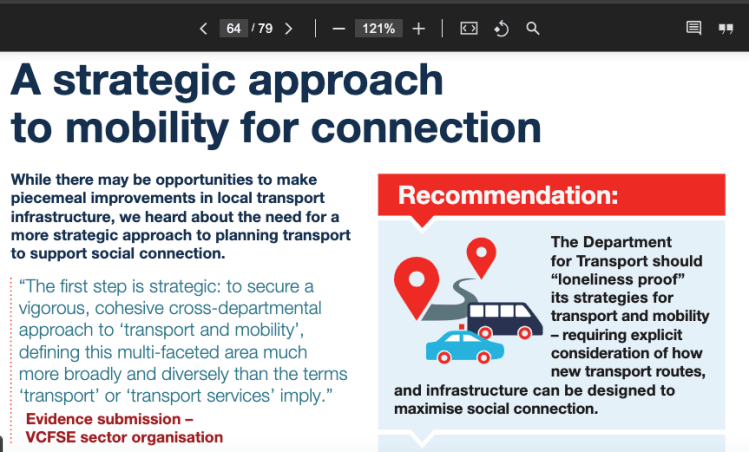Open the search magnifier tool

[x=533, y=28]
